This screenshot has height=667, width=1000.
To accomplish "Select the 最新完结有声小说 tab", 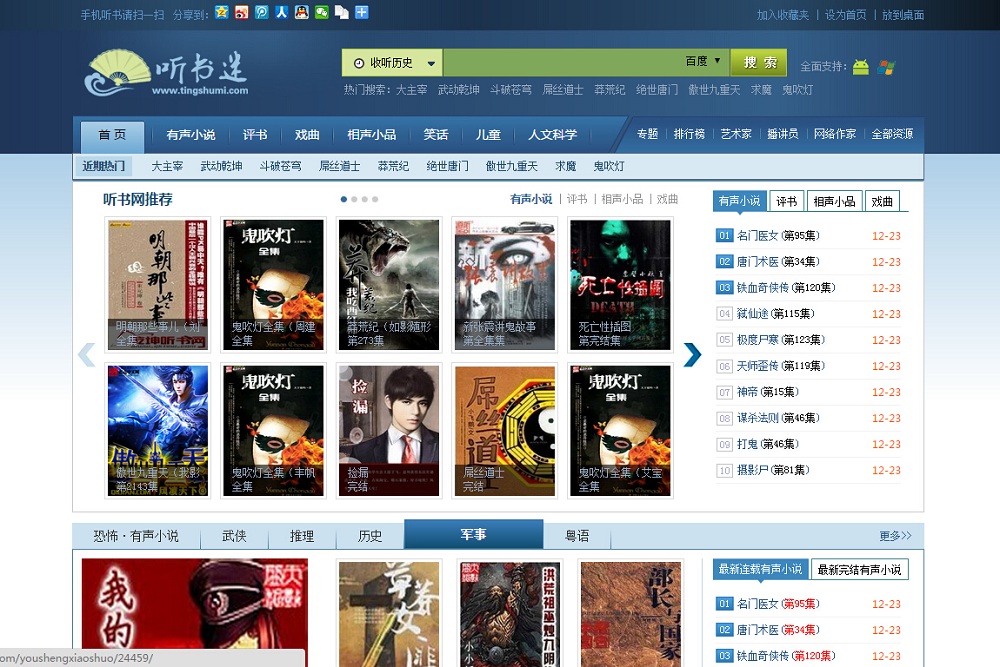I will click(859, 569).
